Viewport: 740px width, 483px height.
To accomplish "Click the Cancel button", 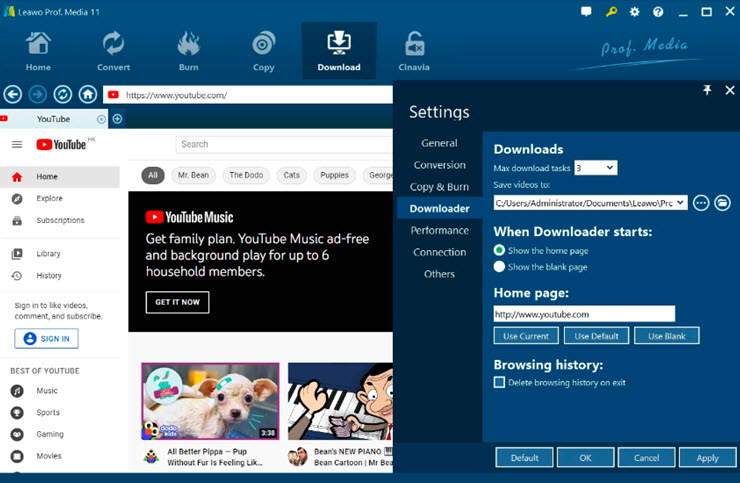I will coord(646,458).
